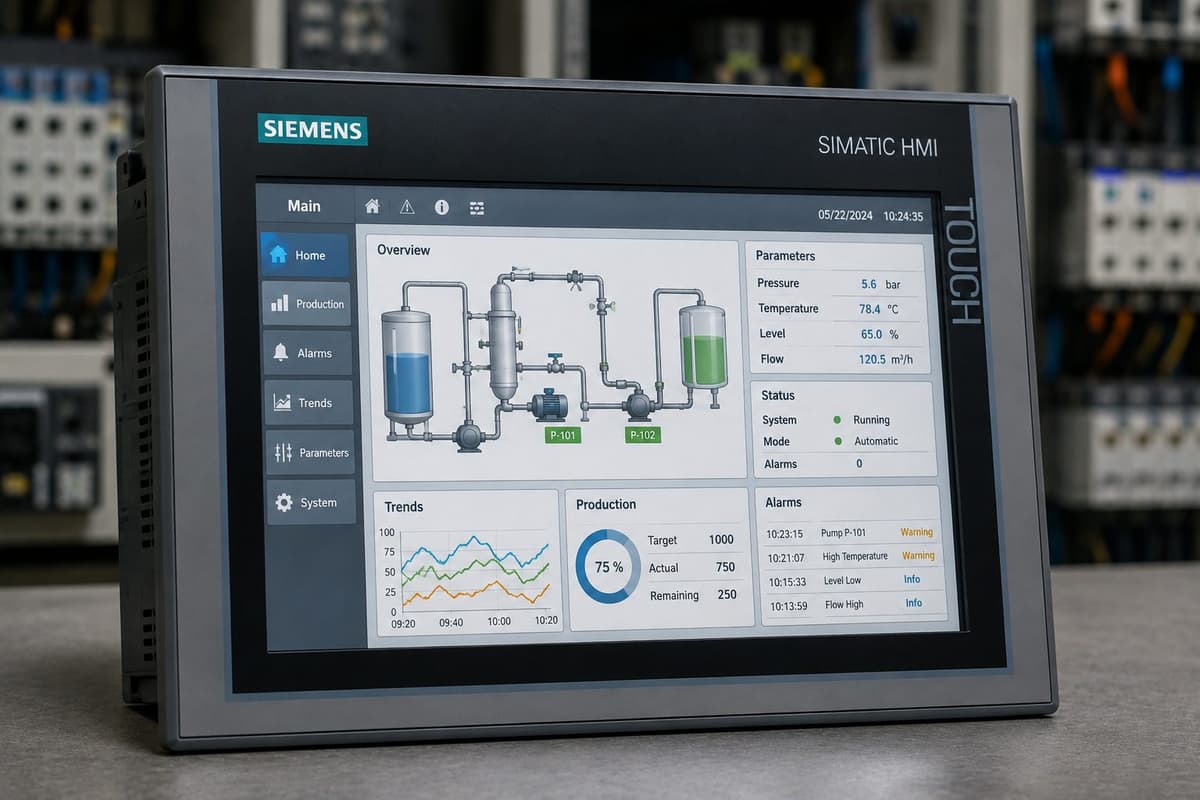
Task: Open the Trends sidebar button
Action: coord(309,403)
